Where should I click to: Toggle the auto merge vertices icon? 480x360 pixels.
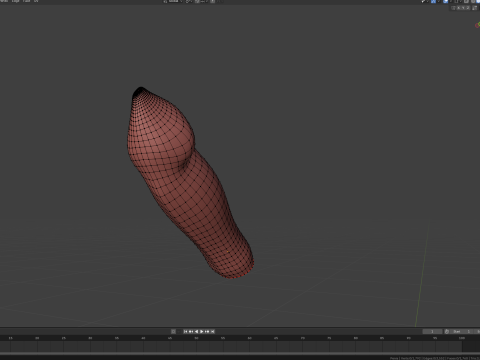click(474, 8)
